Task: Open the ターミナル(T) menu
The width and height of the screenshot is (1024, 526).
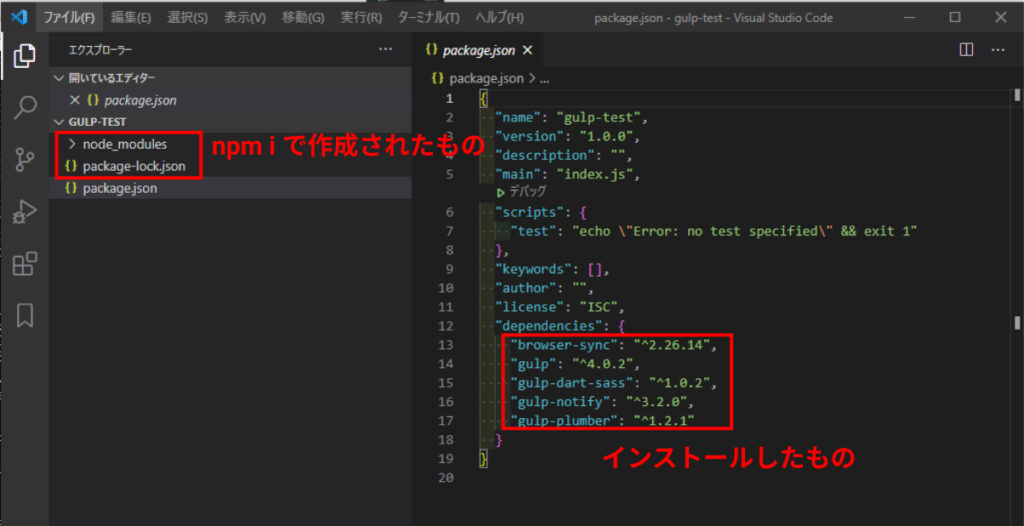Action: 428,18
